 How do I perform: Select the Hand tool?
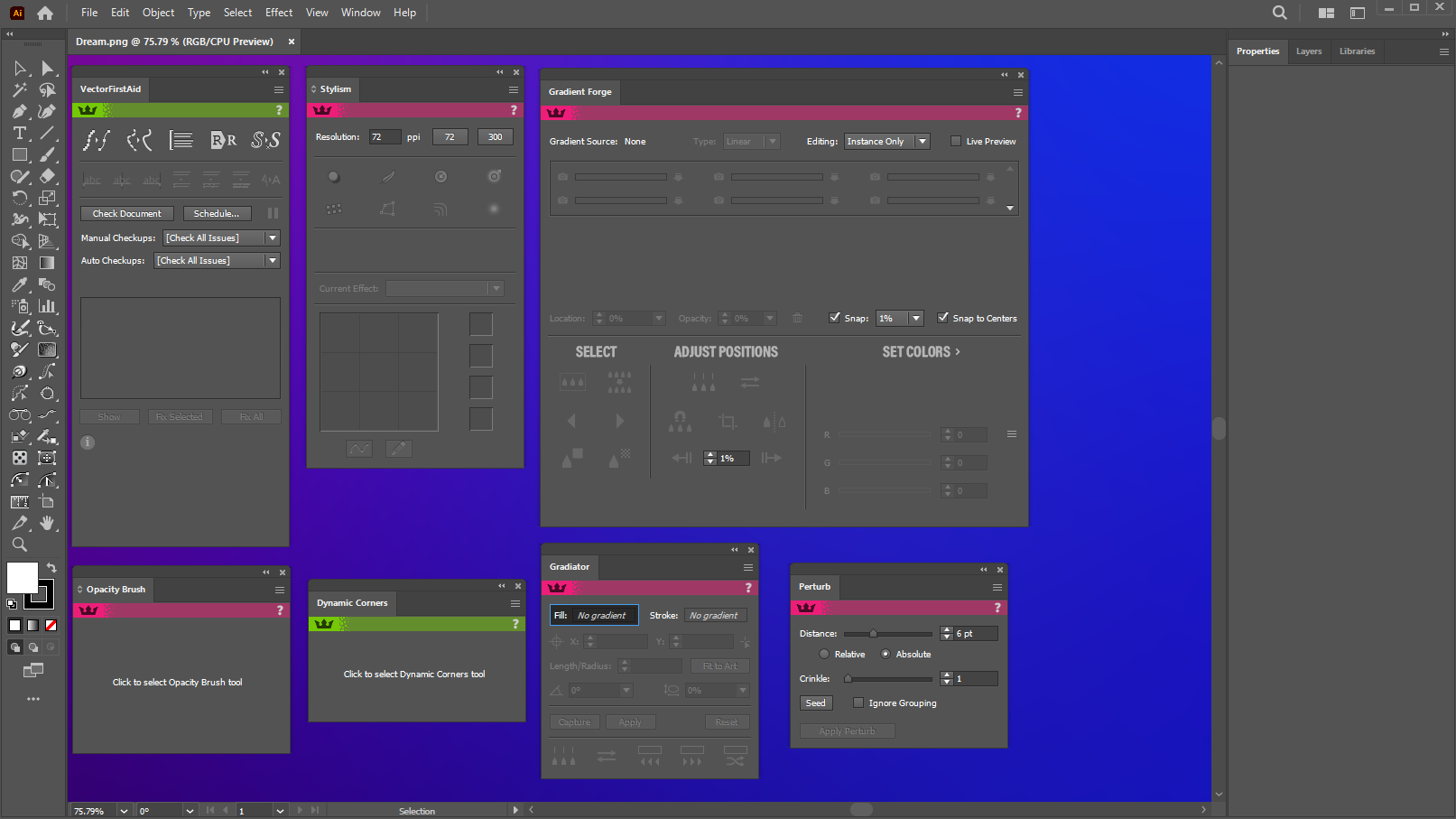click(x=48, y=524)
